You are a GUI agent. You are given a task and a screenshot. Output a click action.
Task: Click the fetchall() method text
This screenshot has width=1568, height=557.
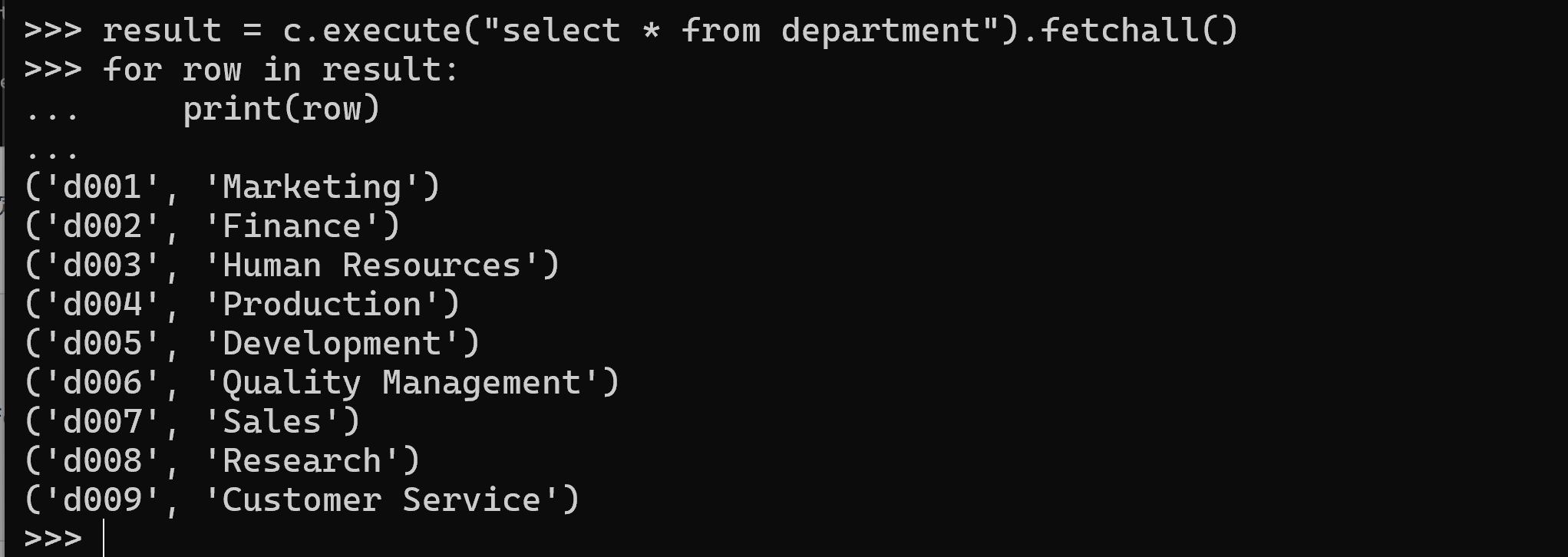[x=1138, y=31]
